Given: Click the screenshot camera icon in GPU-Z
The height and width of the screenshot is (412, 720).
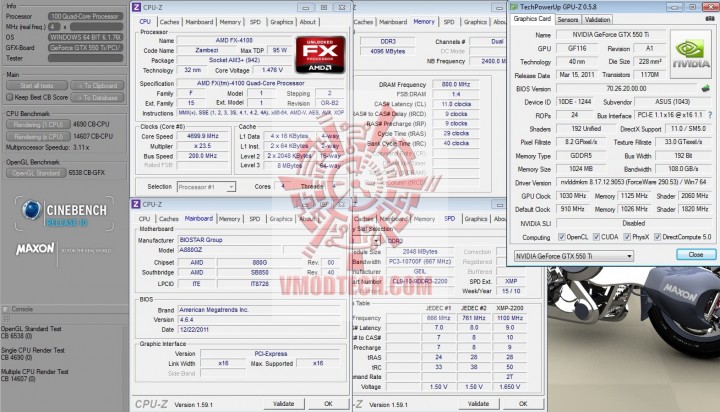Looking at the screenshot, I should tap(710, 18).
